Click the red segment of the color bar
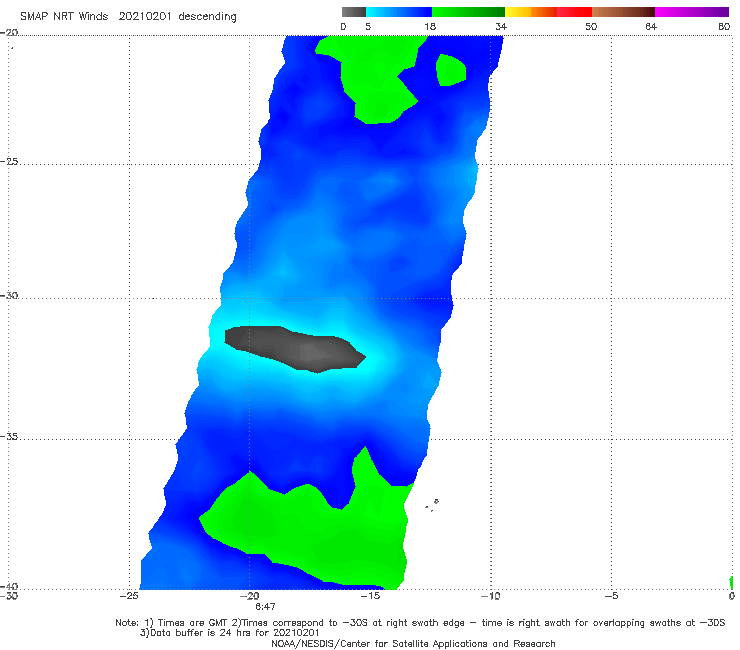This screenshot has height=650, width=740. (x=574, y=12)
